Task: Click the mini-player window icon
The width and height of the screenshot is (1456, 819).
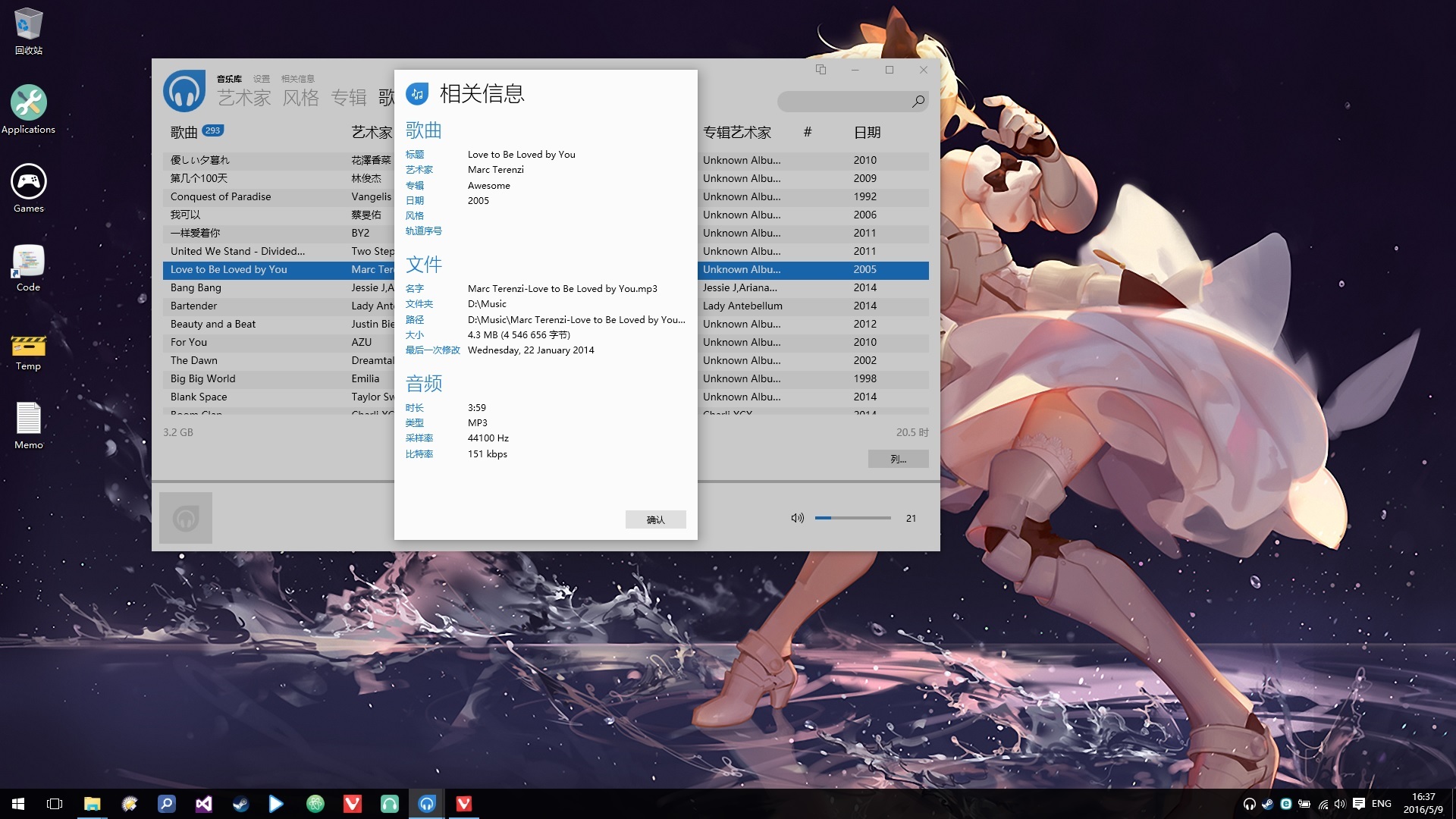Action: [821, 70]
